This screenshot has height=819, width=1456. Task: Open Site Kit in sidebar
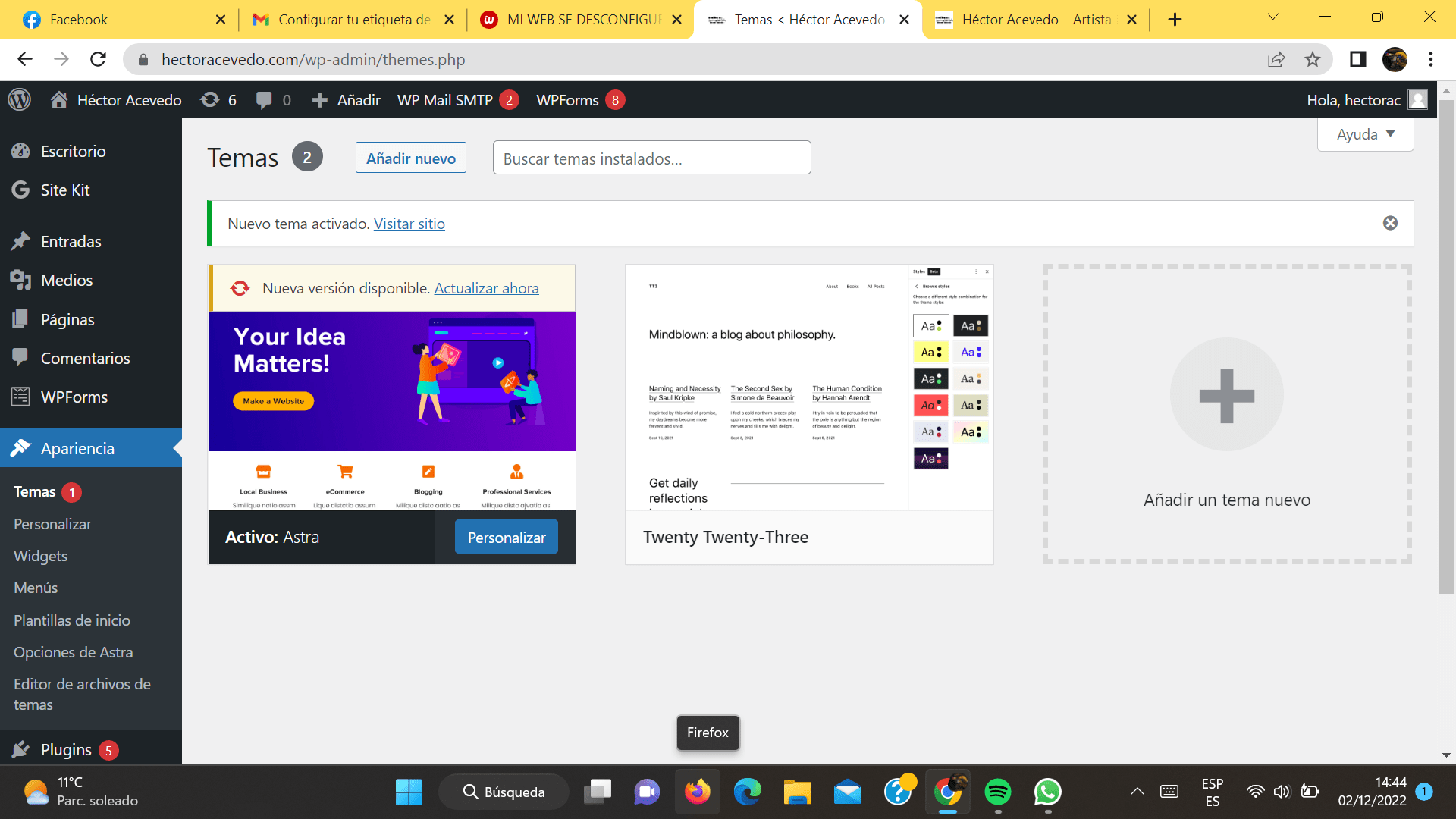65,190
